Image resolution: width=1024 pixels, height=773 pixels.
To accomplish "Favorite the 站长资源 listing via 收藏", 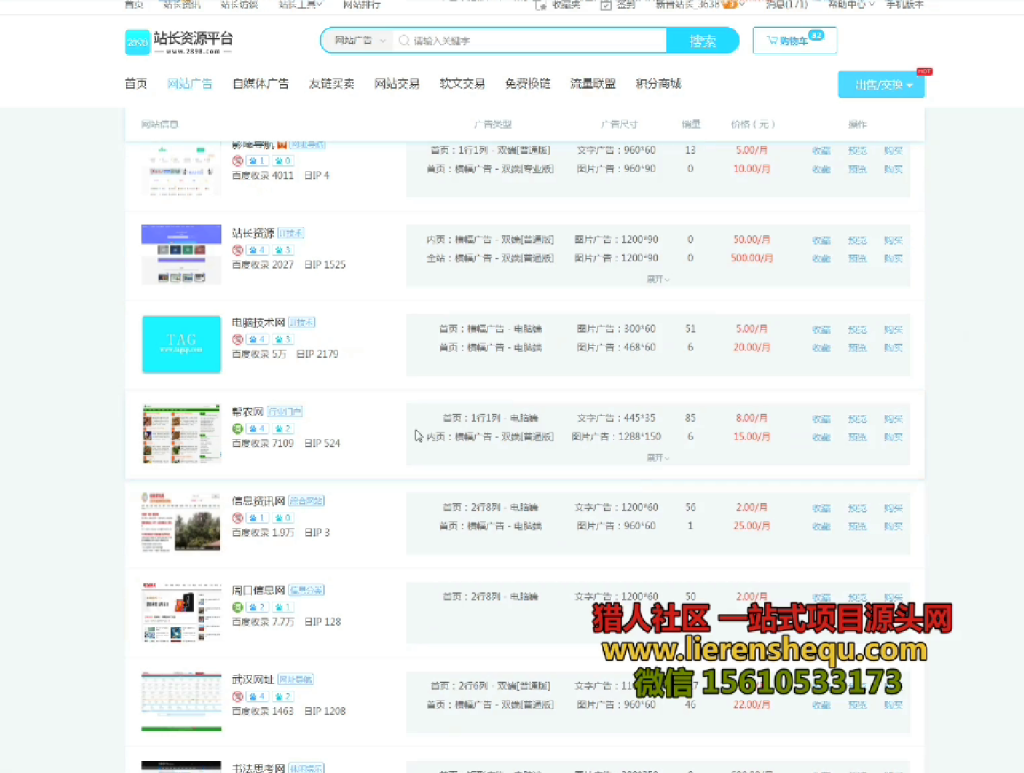I will point(822,239).
